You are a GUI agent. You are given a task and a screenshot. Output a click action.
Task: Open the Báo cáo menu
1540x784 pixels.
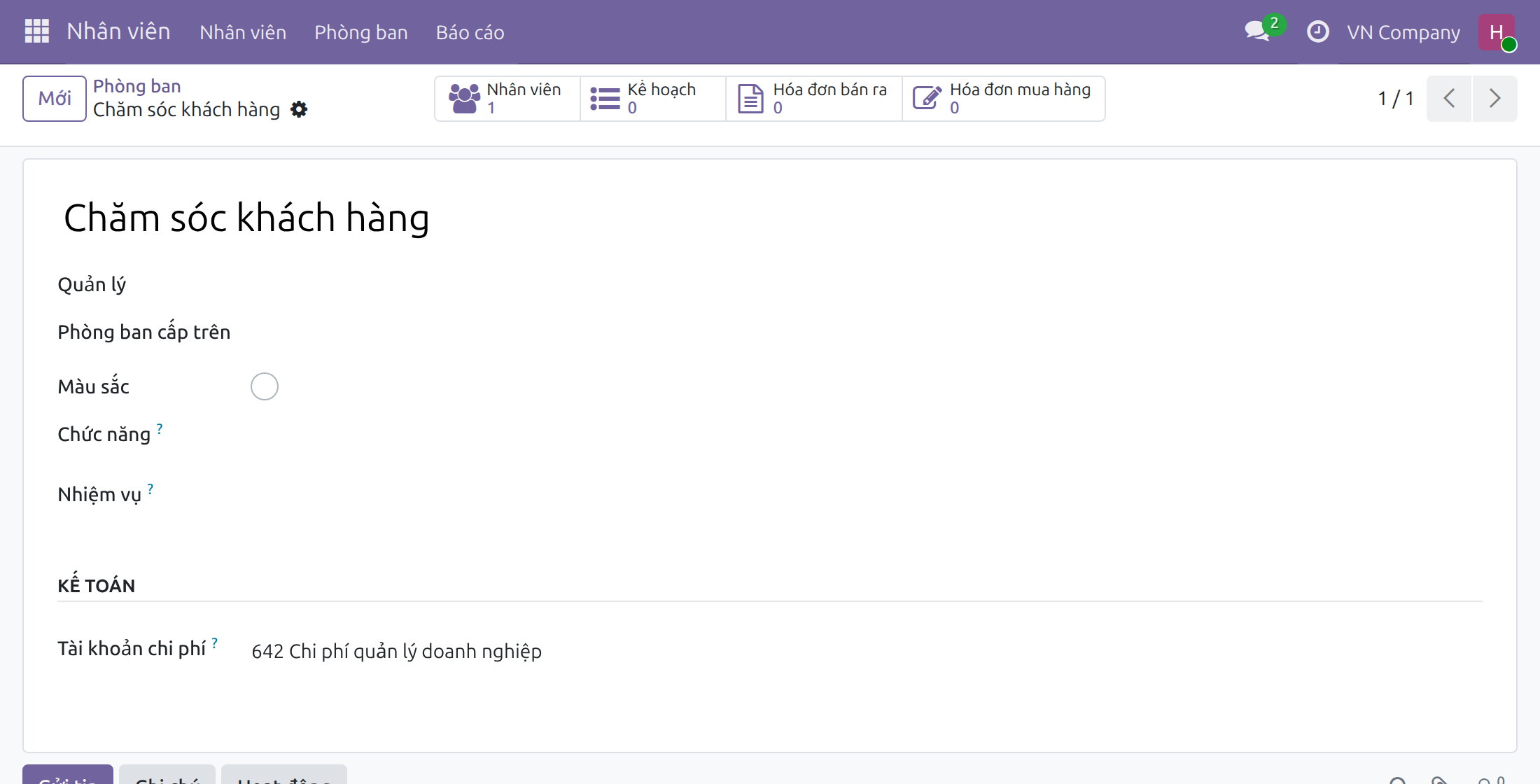pyautogui.click(x=470, y=32)
